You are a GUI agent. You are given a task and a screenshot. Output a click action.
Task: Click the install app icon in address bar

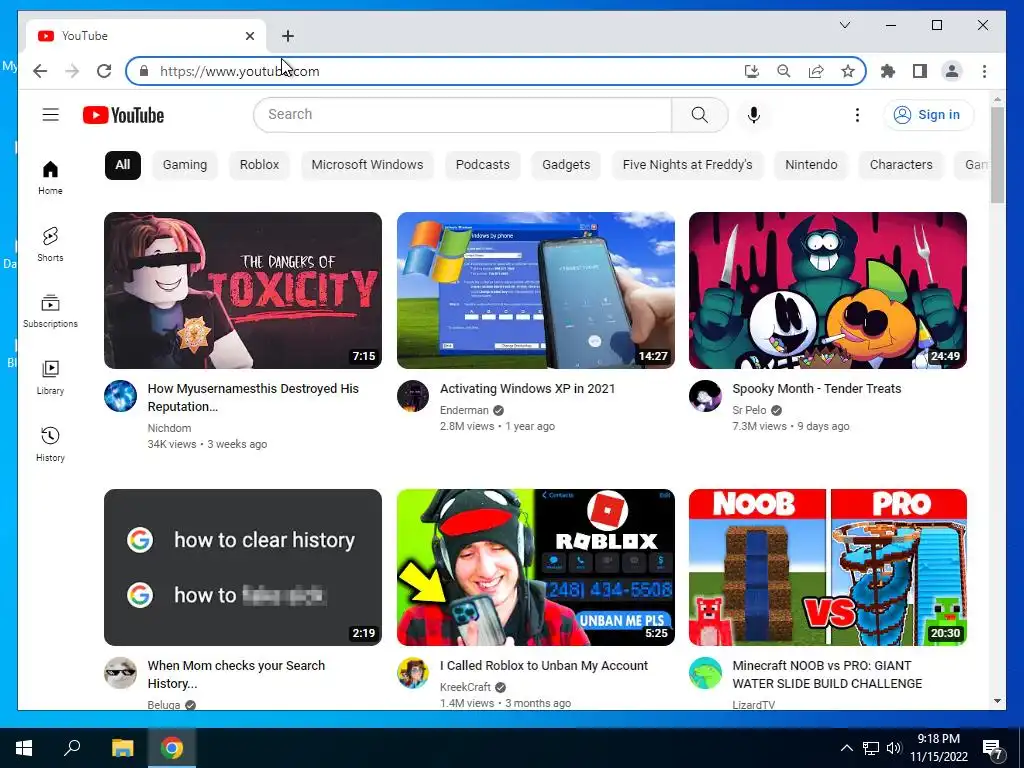(x=752, y=71)
